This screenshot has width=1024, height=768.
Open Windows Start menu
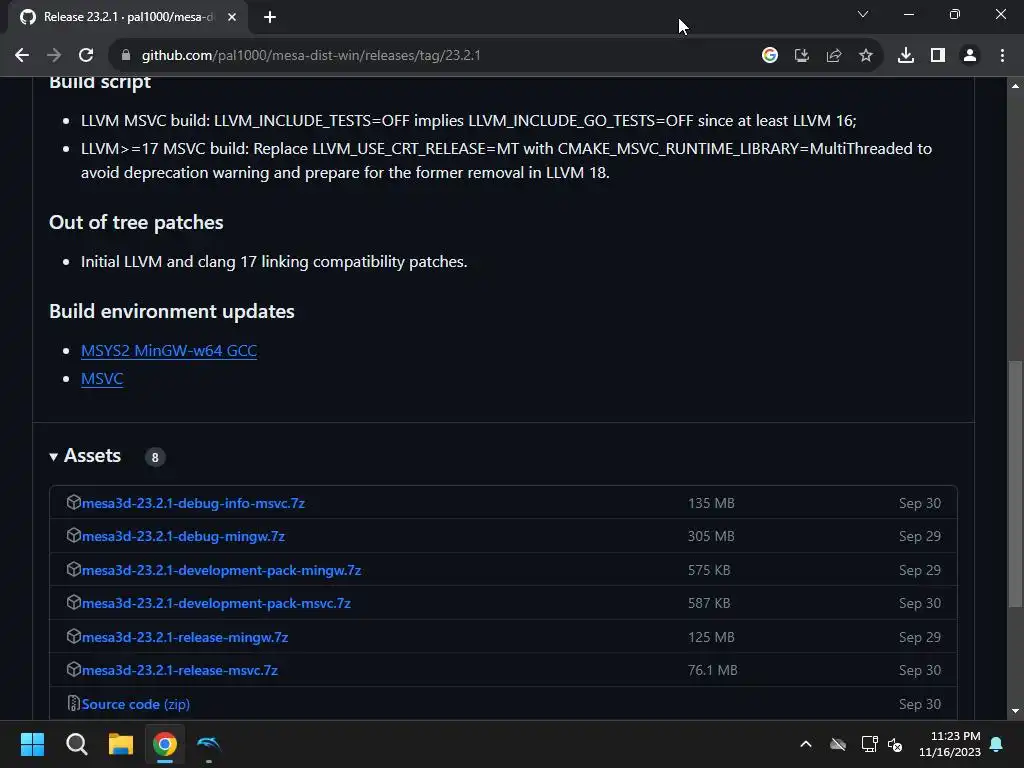click(33, 744)
